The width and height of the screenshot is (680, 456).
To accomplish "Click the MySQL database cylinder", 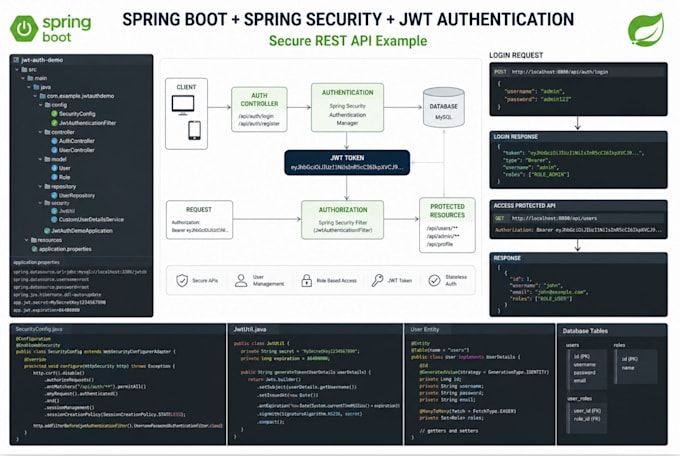I will point(444,107).
